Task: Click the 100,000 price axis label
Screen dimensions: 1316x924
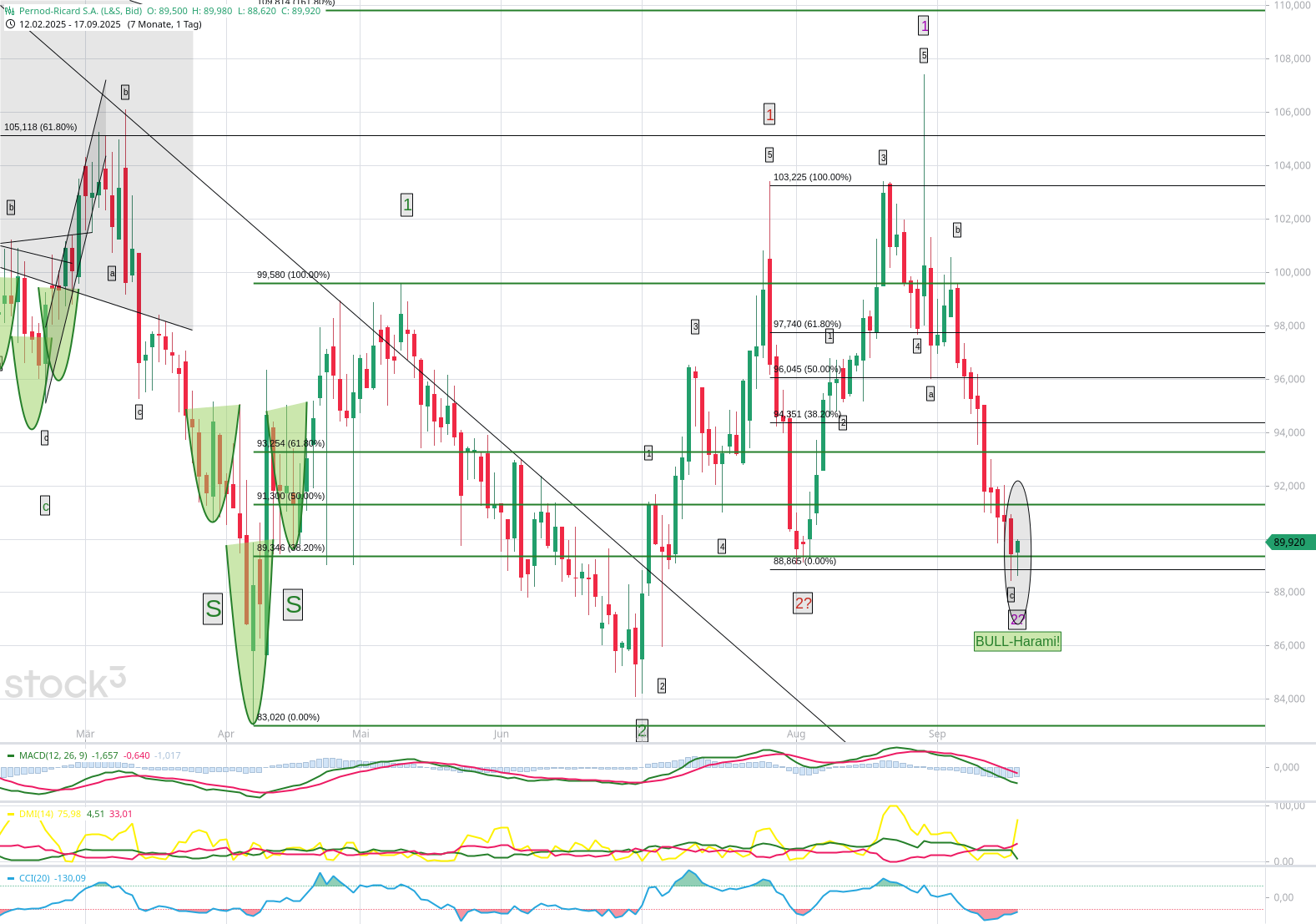Action: [1291, 272]
